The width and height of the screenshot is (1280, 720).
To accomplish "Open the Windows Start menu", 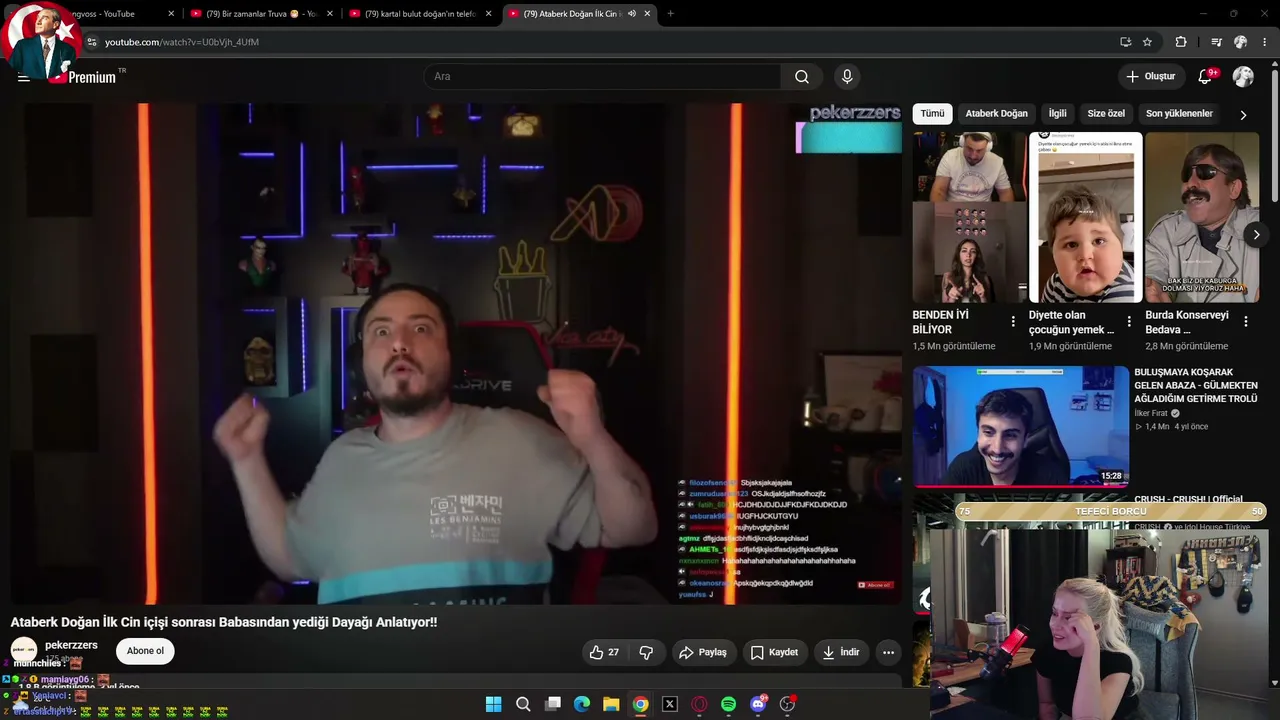I will 493,704.
